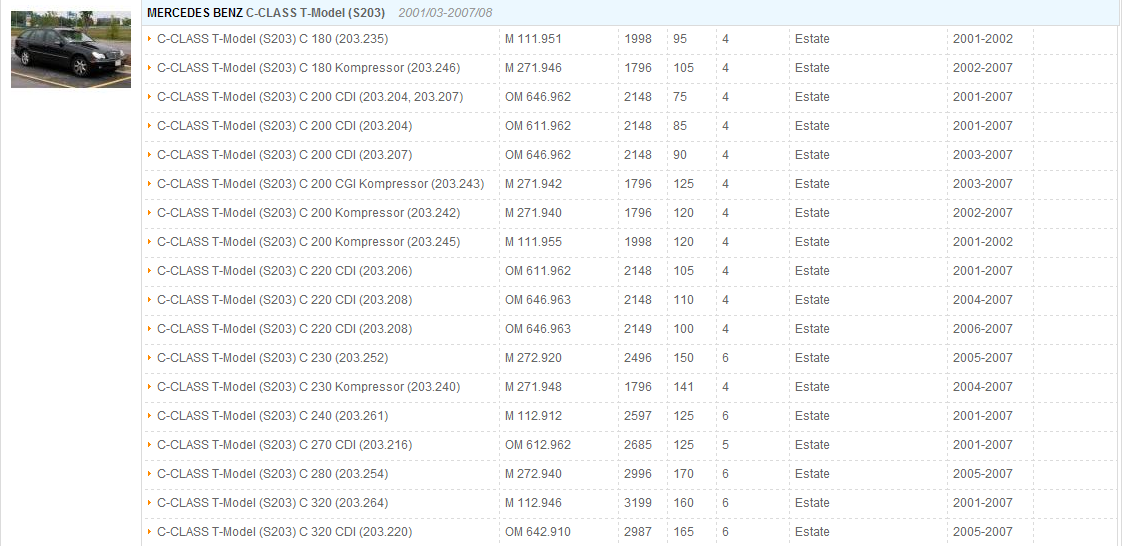The width and height of the screenshot is (1125, 546).
Task: Click the date range 2001/03-2007/08 in header
Action: coord(446,13)
